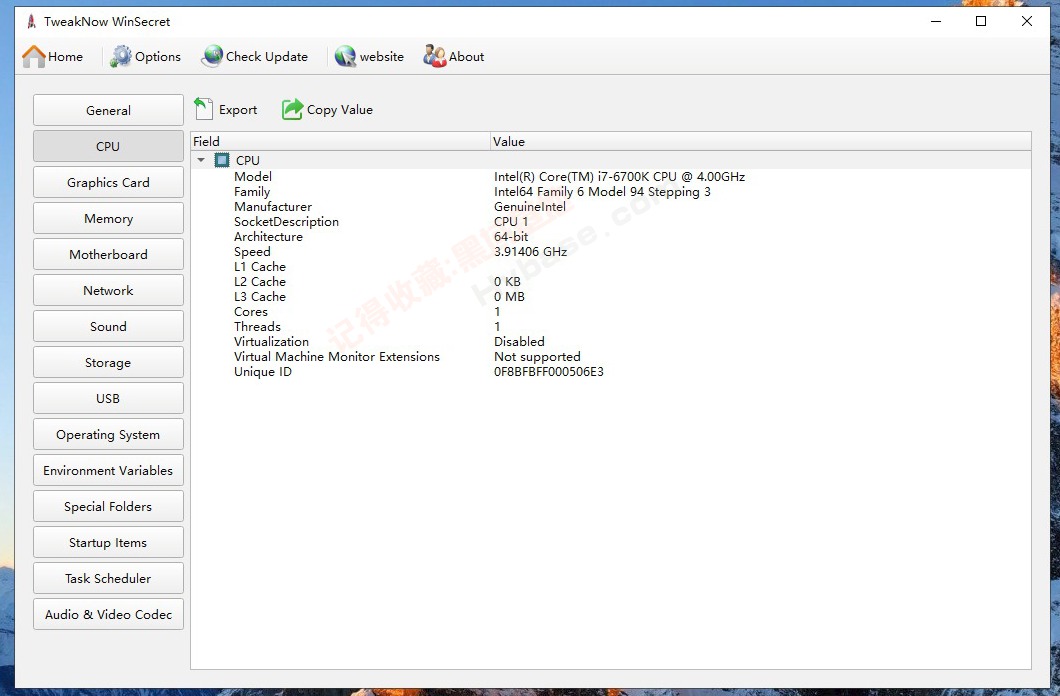Show Startup Items section

[108, 542]
